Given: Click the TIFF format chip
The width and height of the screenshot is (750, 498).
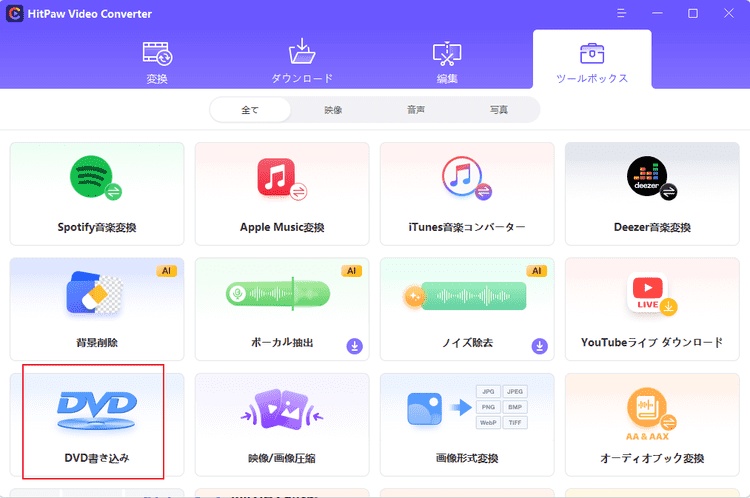Looking at the screenshot, I should 515,423.
